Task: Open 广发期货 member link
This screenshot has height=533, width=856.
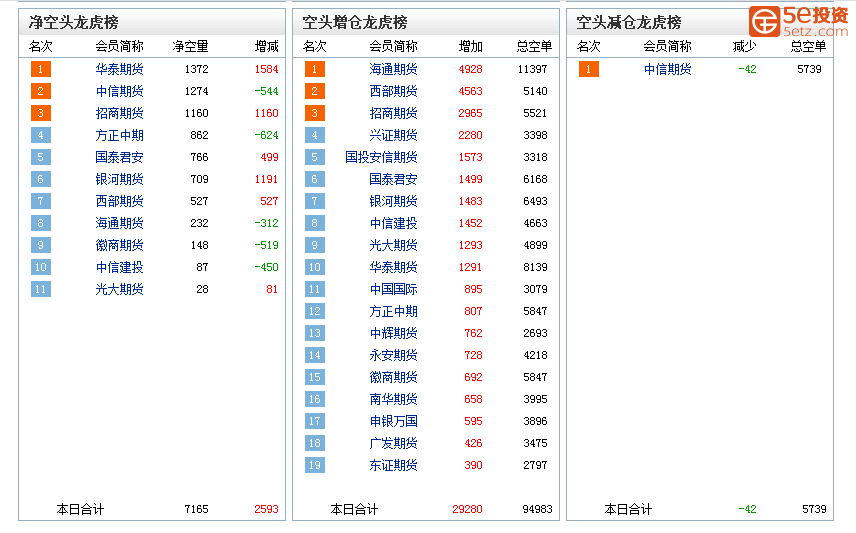Action: 393,443
